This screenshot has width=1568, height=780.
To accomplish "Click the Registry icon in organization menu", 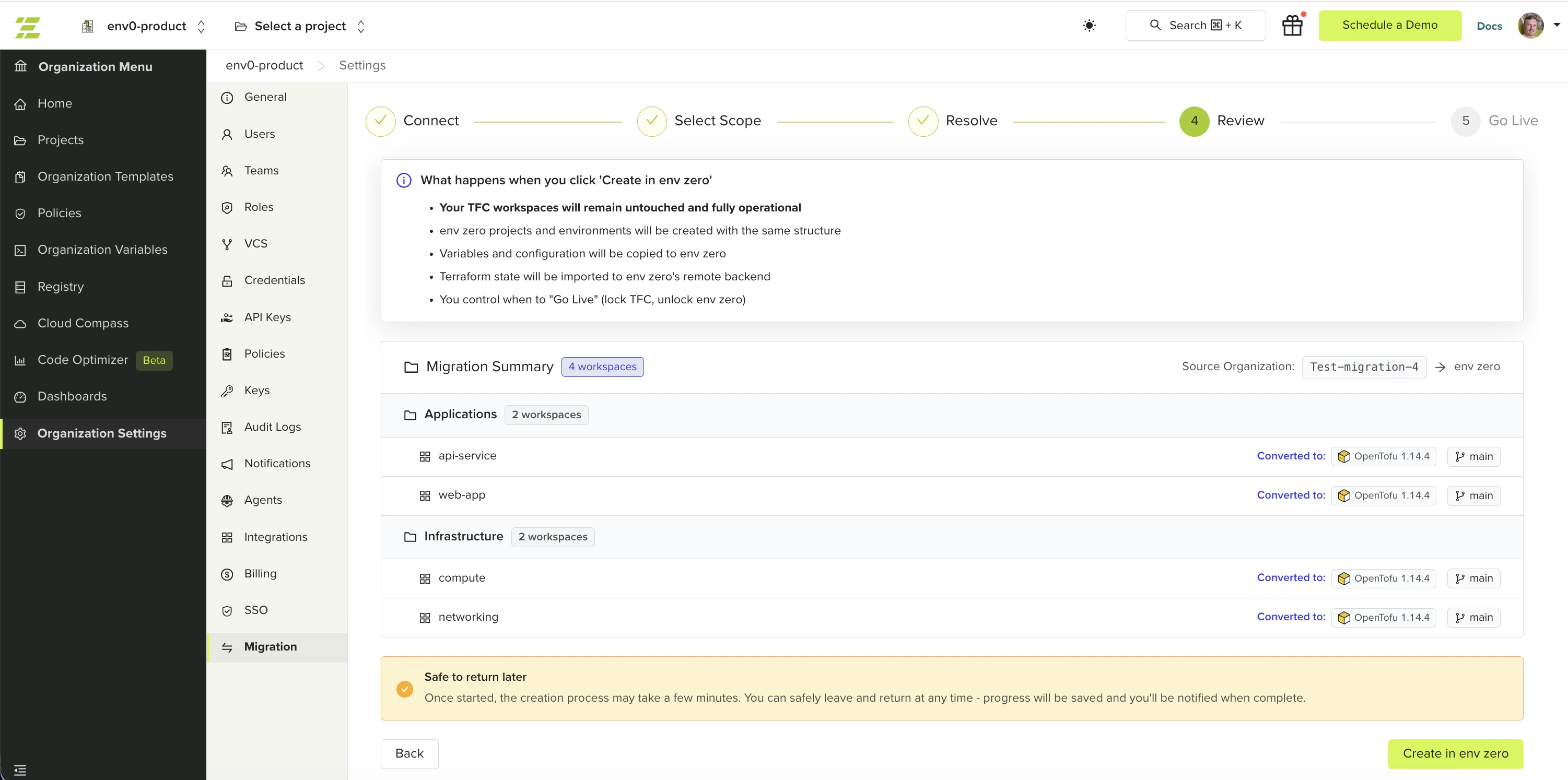I will tap(21, 287).
